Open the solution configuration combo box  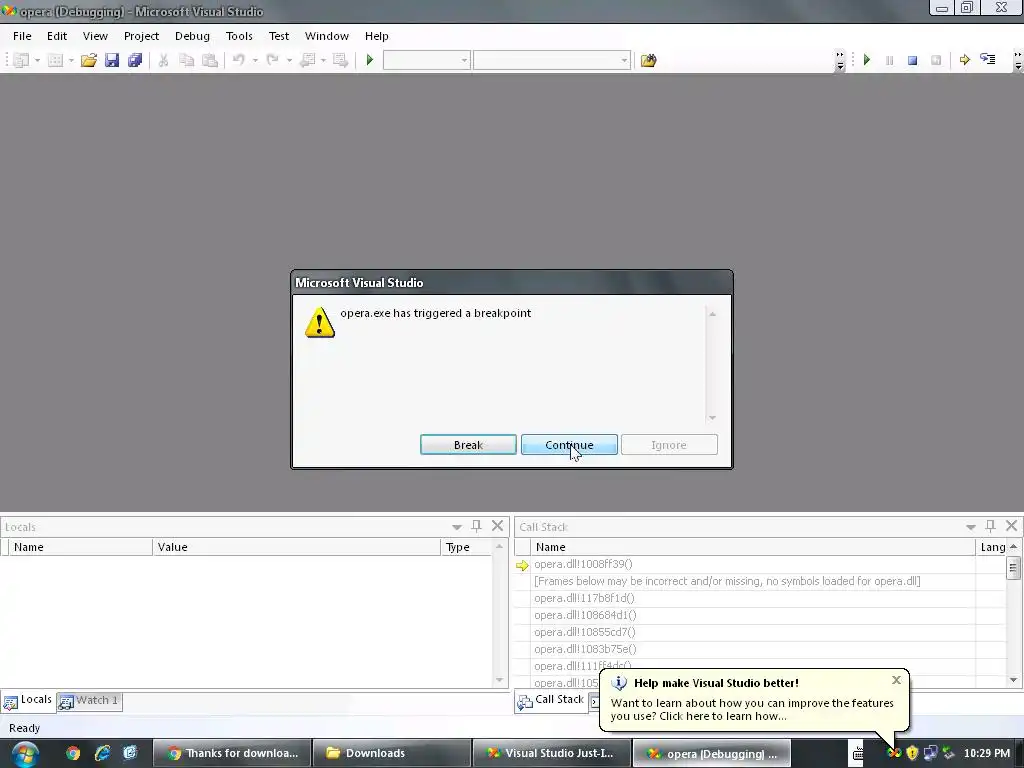point(426,60)
